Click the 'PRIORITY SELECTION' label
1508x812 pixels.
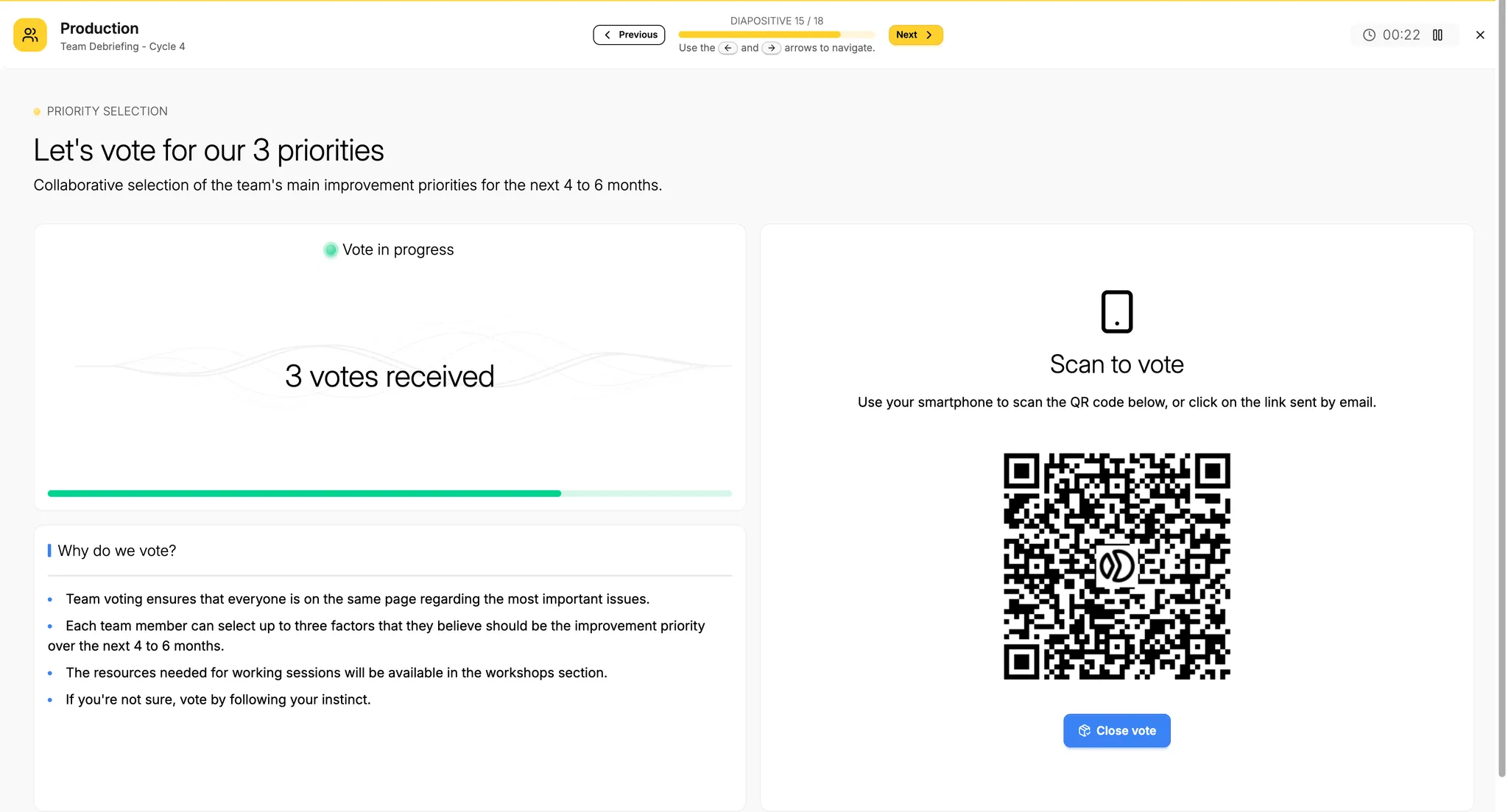click(x=107, y=111)
